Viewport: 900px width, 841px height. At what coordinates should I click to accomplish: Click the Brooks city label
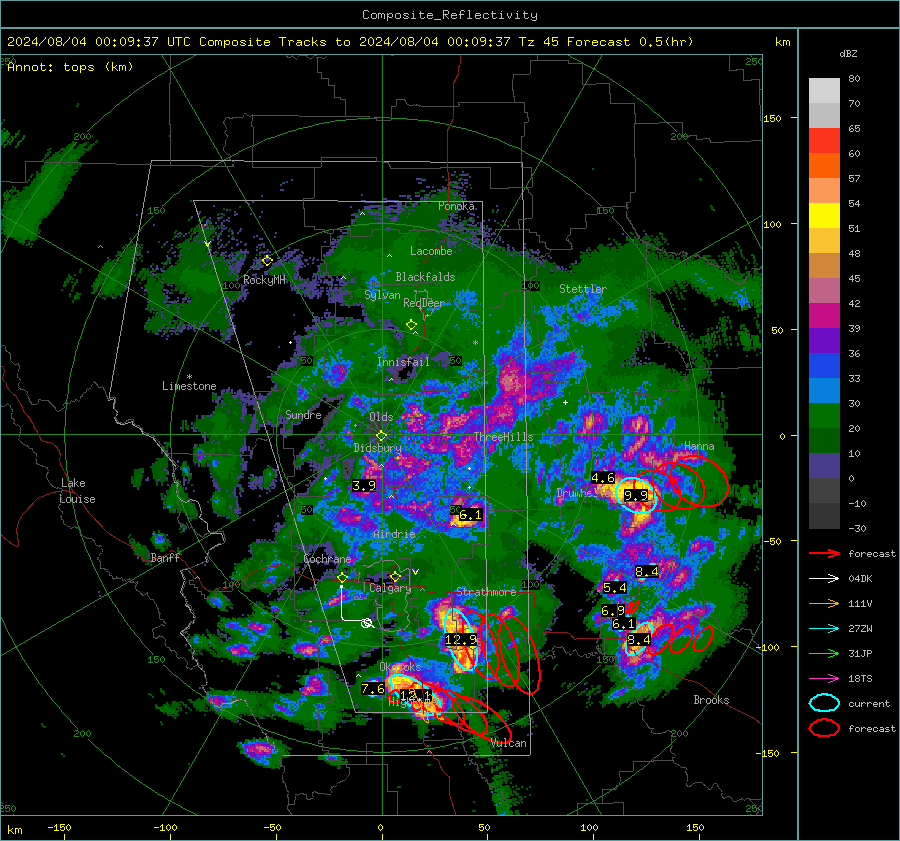[711, 700]
